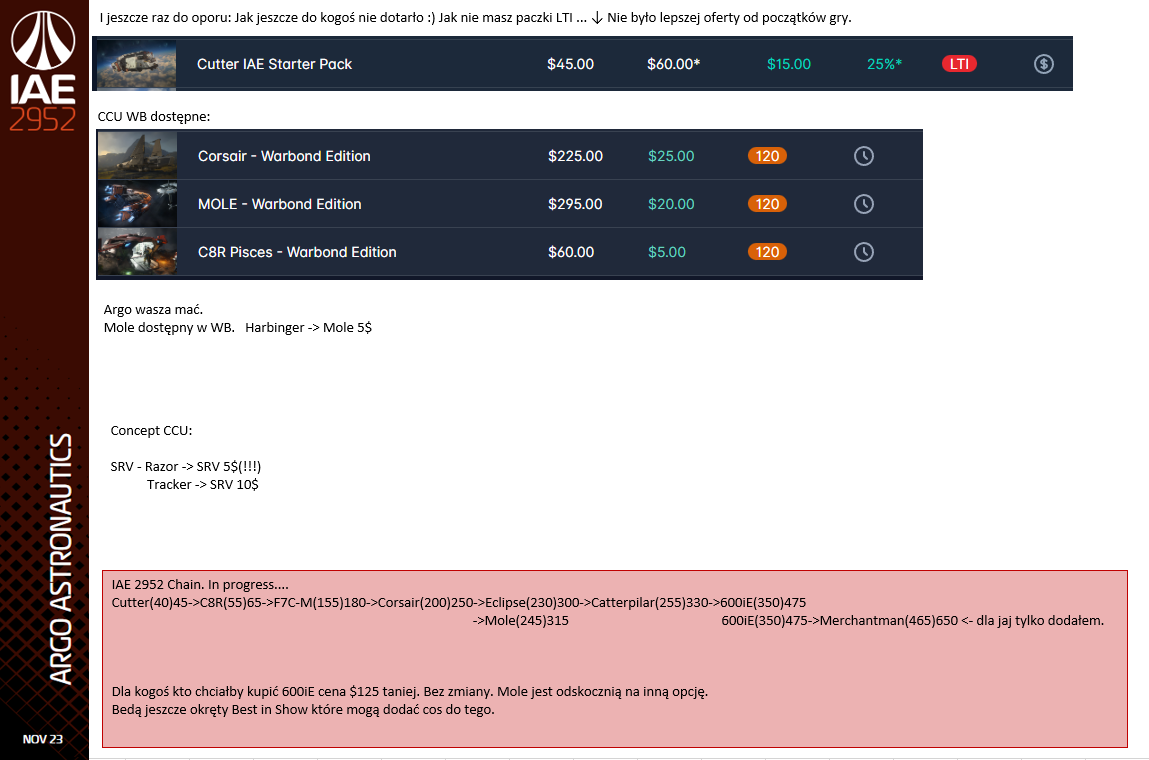Click the $295.00 MOLE price
Viewport: 1149px width, 760px height.
[575, 204]
